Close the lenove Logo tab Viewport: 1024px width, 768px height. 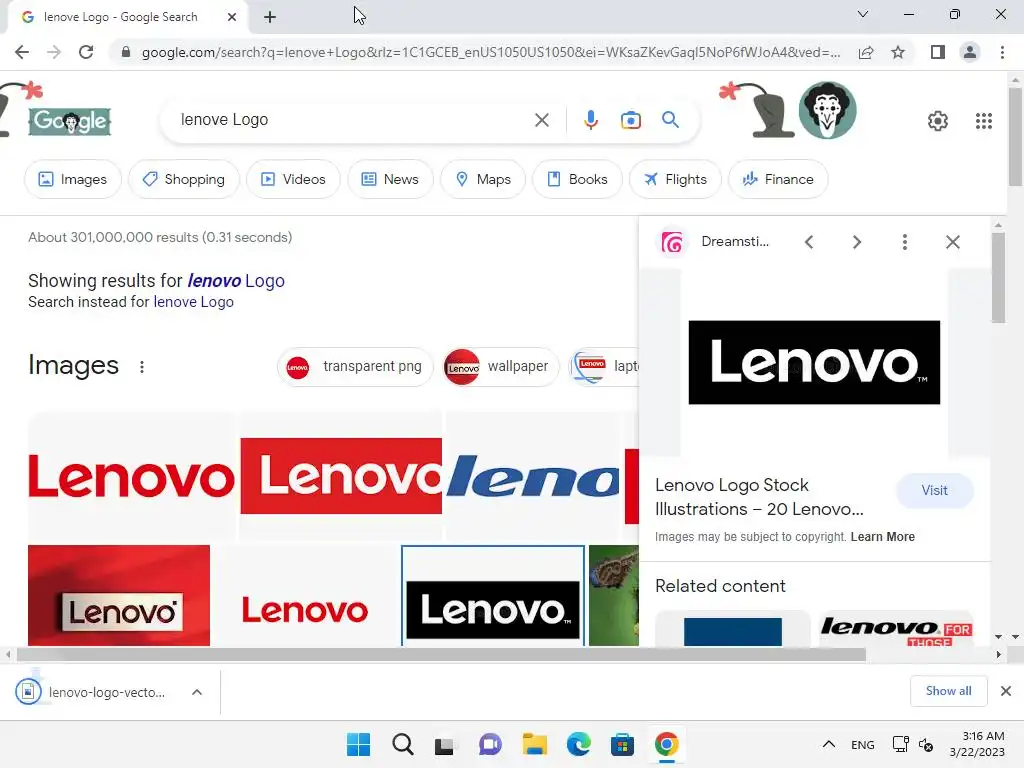[x=232, y=17]
